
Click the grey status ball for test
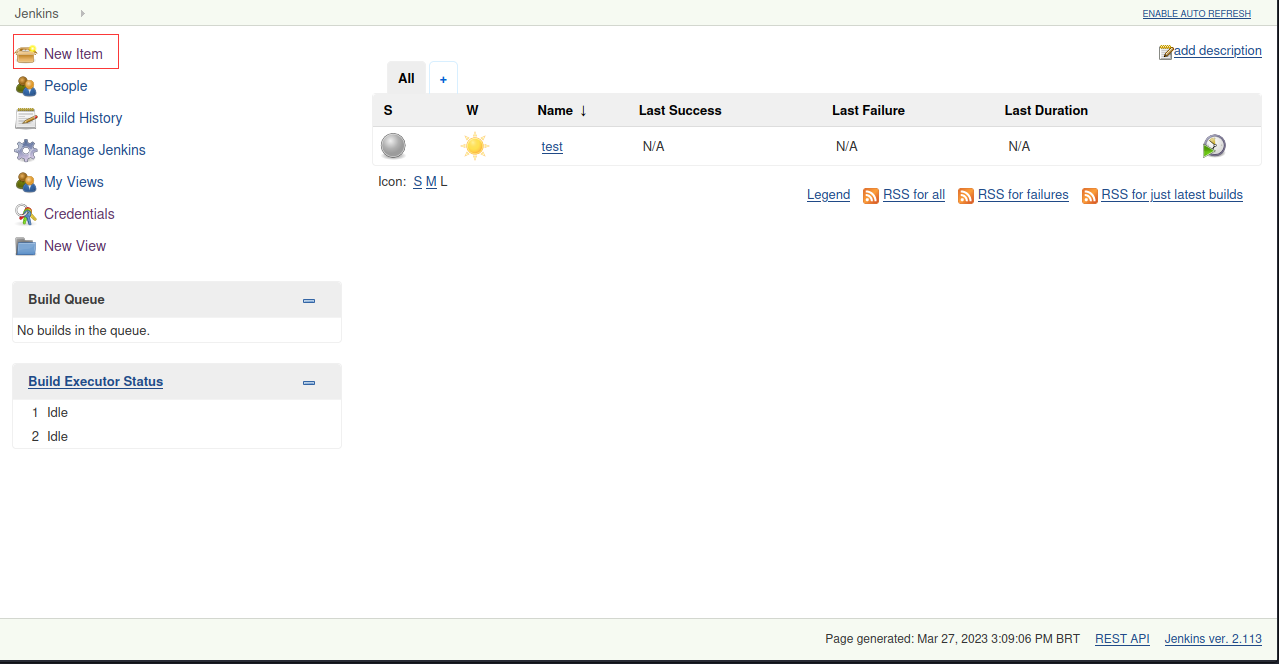[393, 146]
